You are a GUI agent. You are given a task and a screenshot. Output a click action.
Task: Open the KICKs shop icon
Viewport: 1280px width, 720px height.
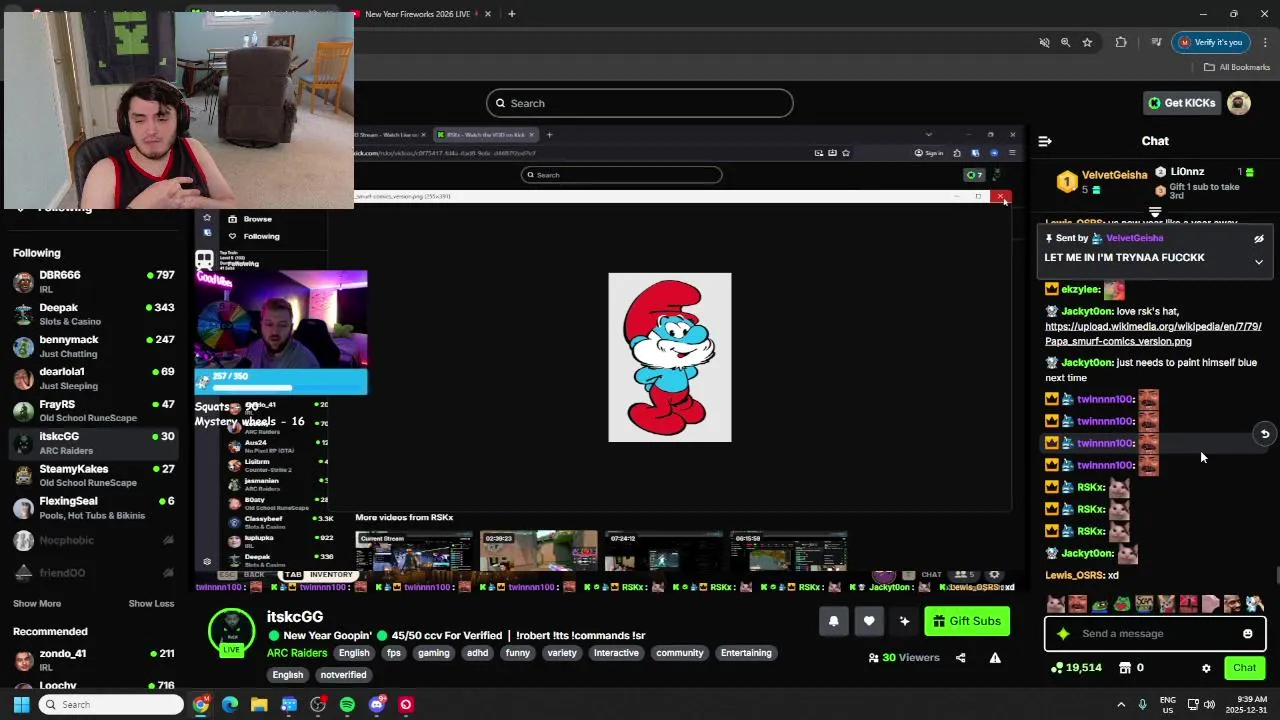point(1124,668)
